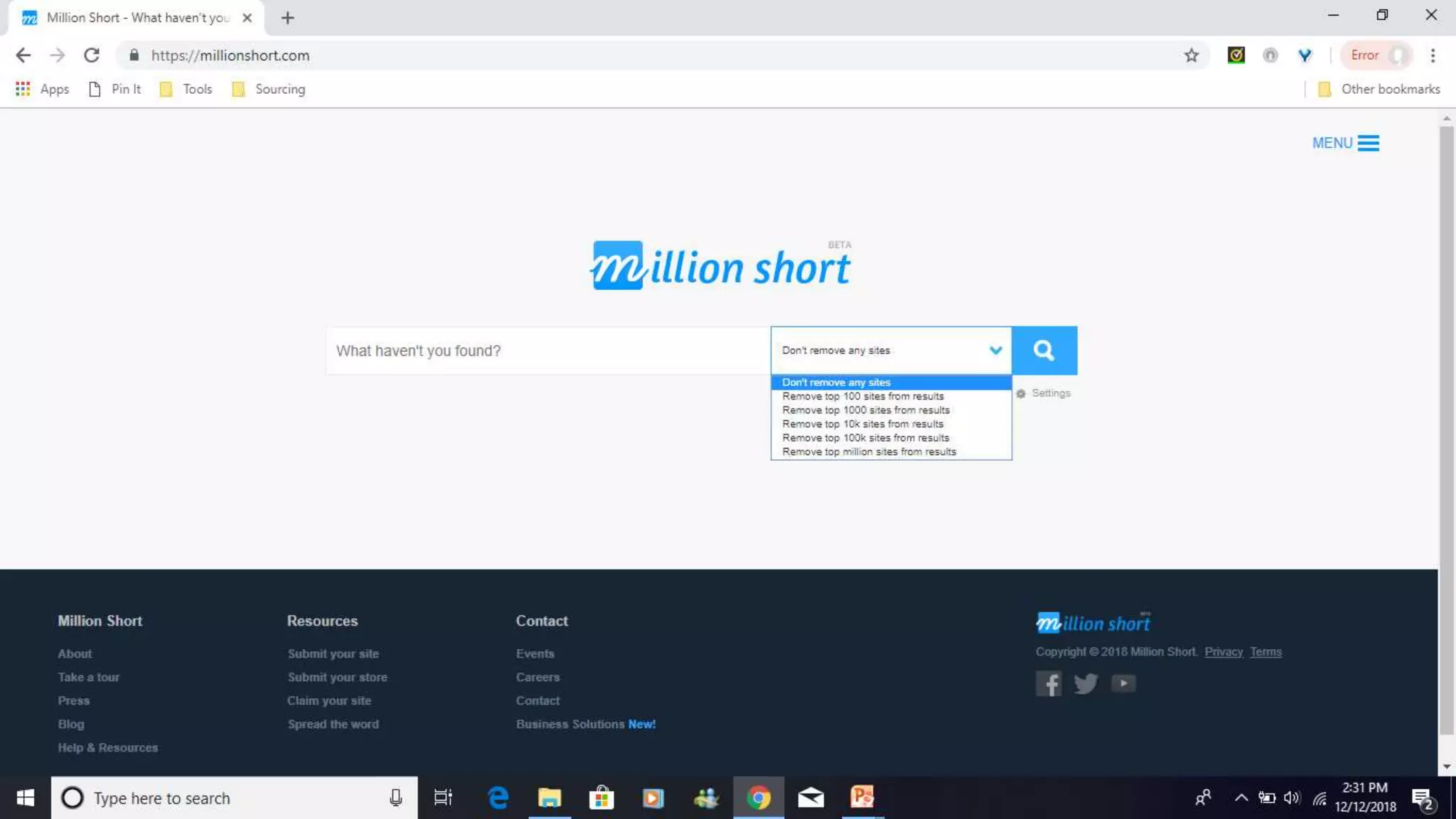Open the Twitter bird icon in footer

(x=1086, y=683)
